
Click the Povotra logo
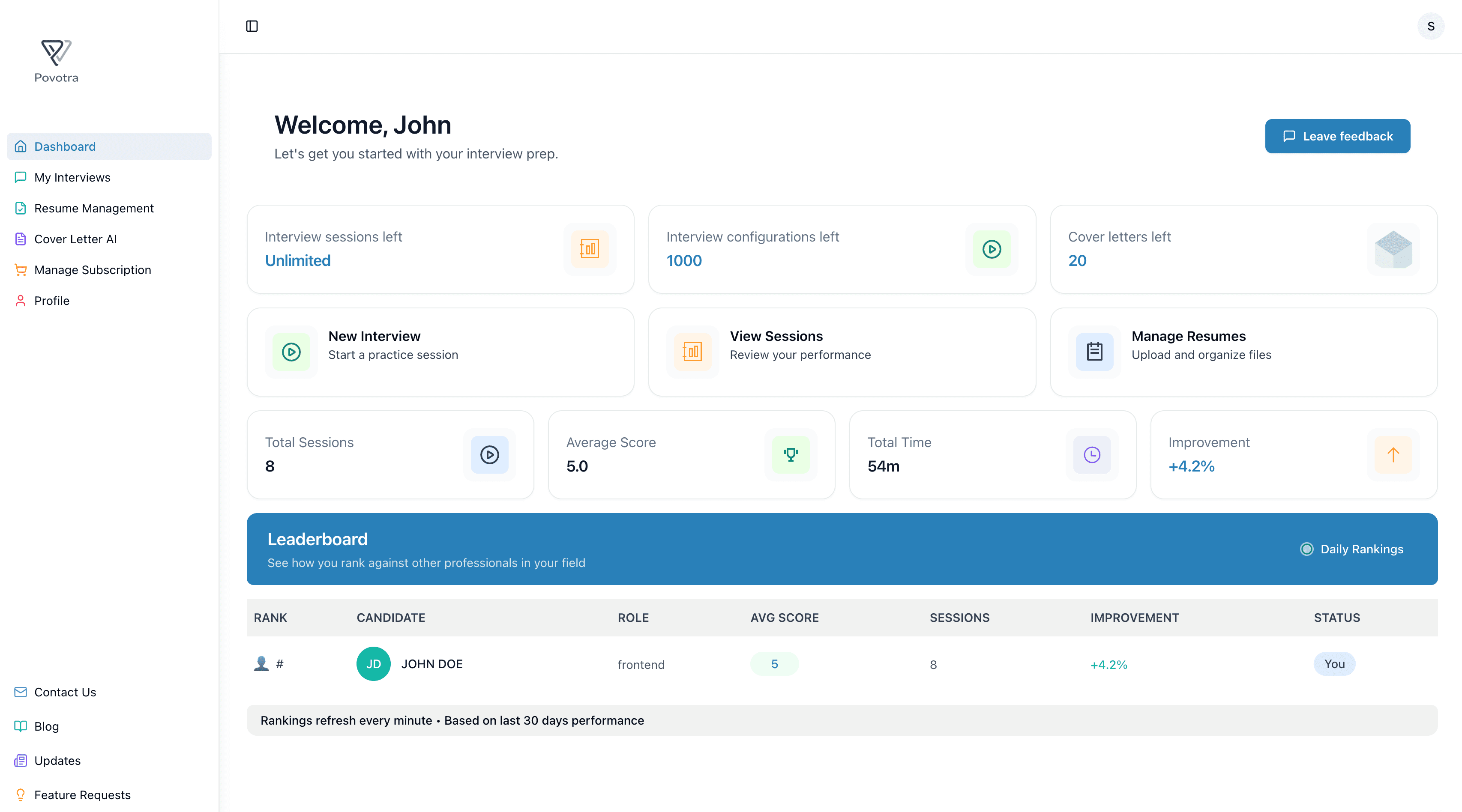(x=56, y=61)
